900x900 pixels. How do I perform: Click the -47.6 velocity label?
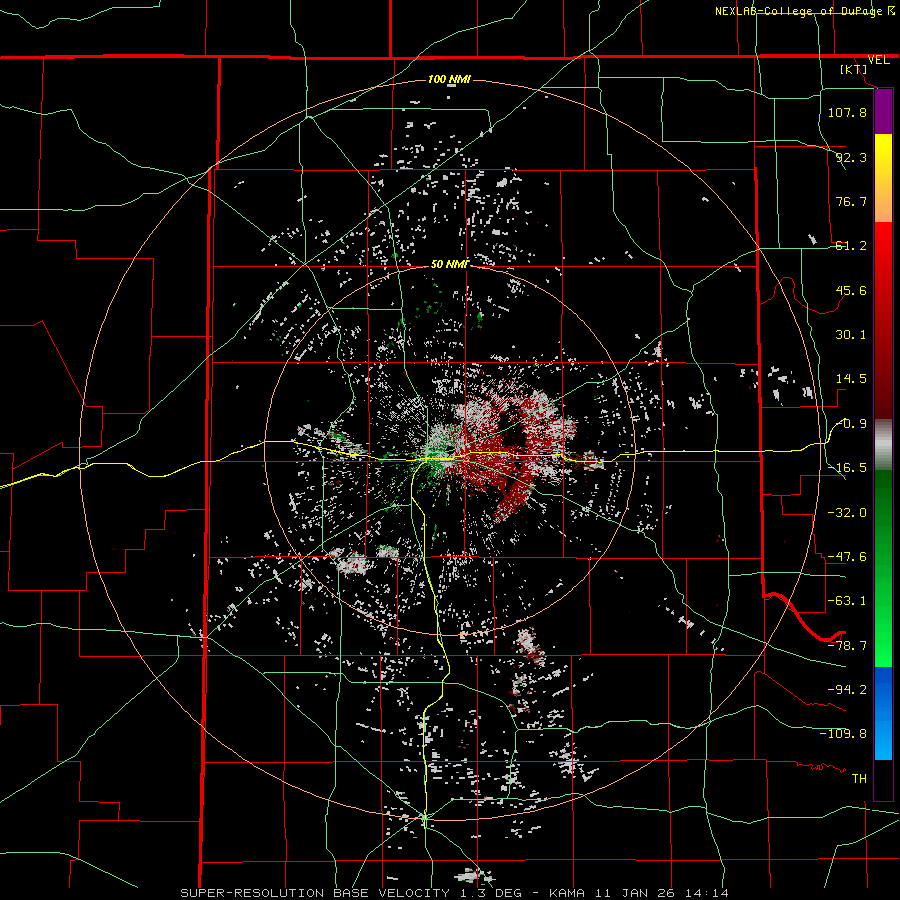click(847, 557)
